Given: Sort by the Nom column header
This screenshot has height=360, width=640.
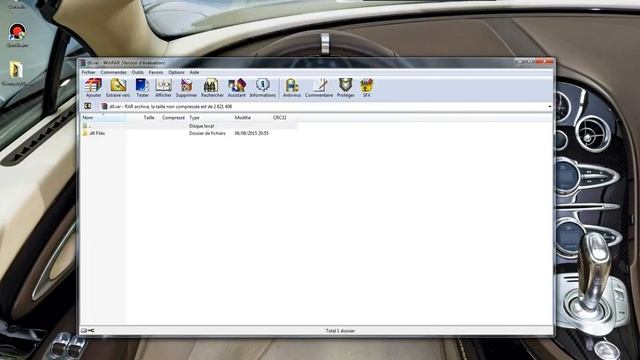Looking at the screenshot, I should coord(103,118).
